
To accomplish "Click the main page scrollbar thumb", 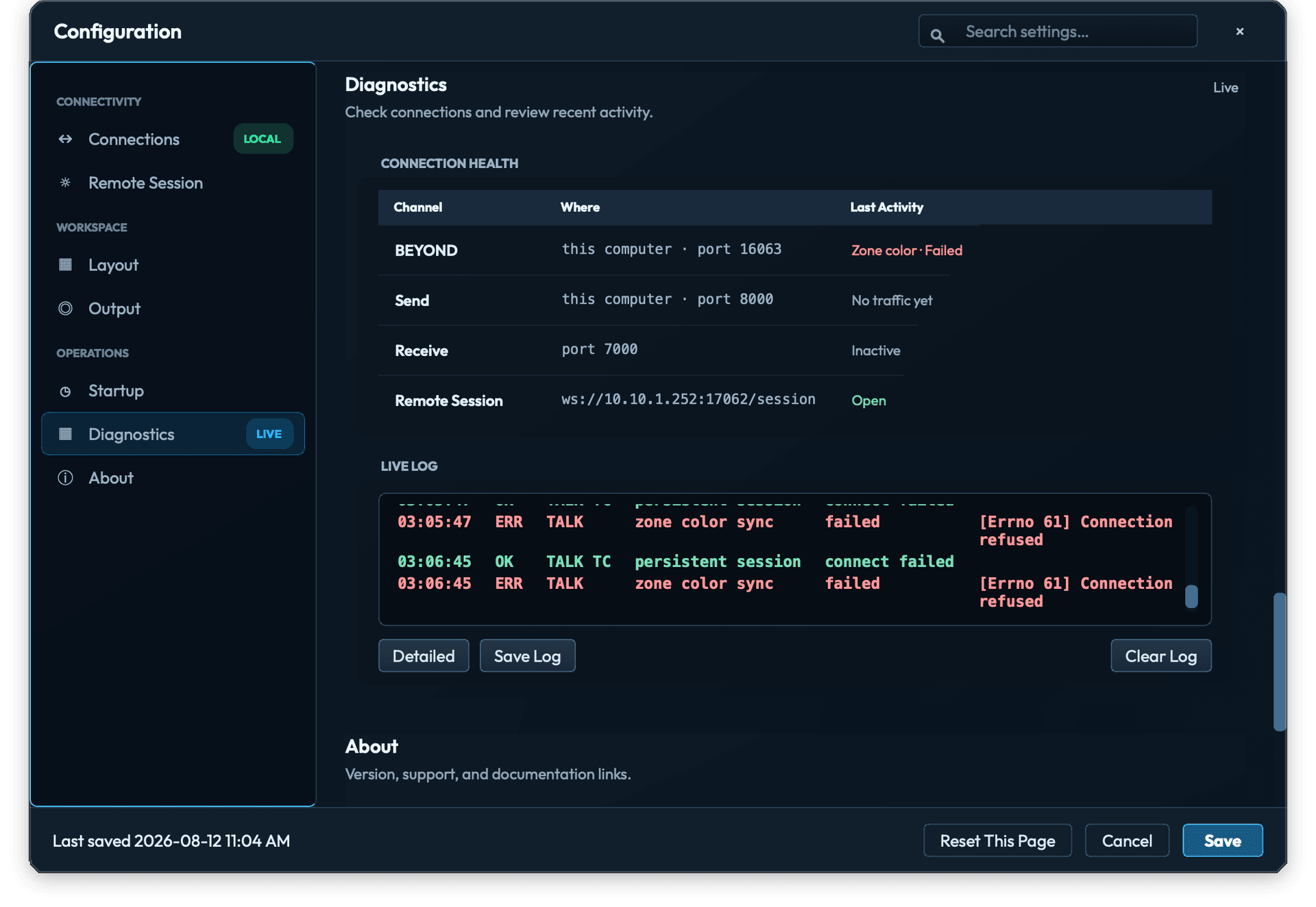I will [1279, 662].
